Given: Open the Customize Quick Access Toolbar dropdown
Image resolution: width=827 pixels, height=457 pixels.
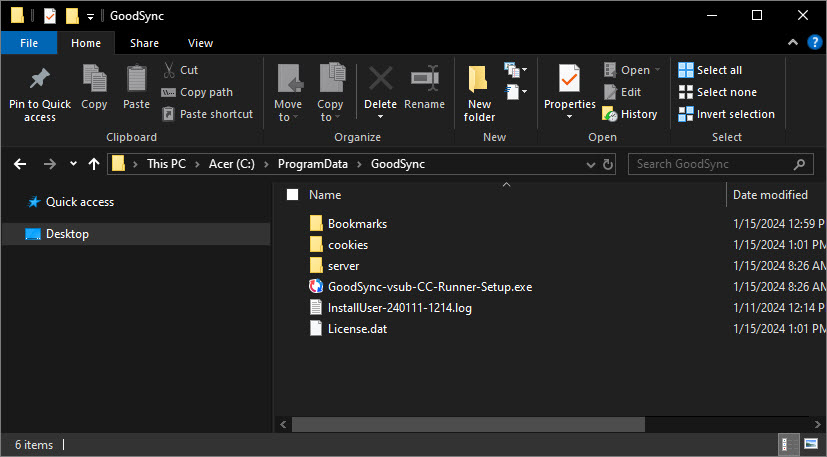Looking at the screenshot, I should point(90,17).
